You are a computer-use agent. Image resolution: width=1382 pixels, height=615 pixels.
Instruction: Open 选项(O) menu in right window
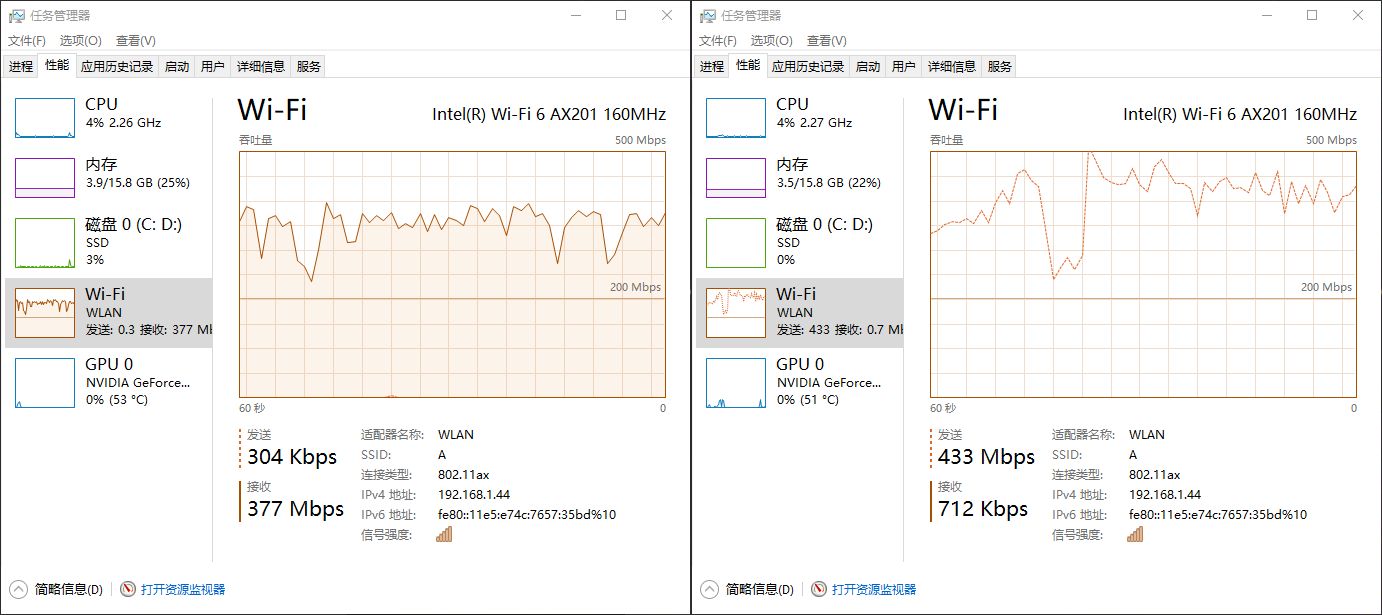coord(772,41)
